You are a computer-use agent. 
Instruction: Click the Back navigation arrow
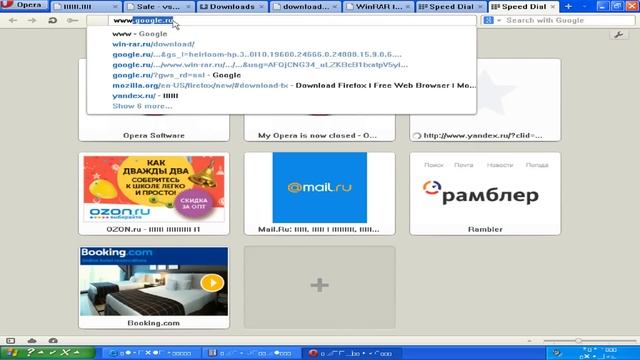click(x=13, y=20)
